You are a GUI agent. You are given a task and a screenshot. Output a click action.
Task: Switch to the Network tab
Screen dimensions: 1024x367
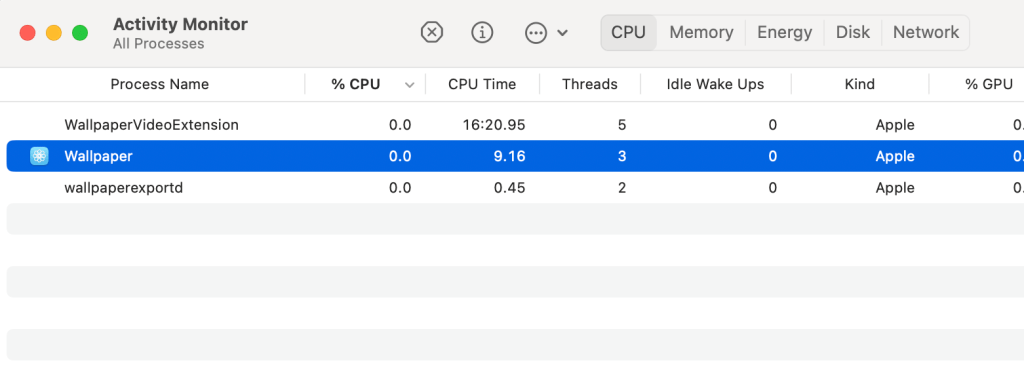tap(926, 33)
